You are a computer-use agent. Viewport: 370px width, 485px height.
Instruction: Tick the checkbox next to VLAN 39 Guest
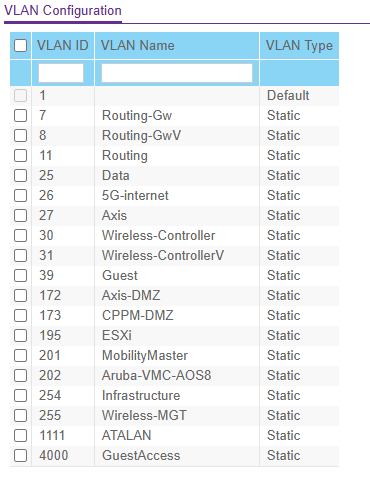pos(20,276)
